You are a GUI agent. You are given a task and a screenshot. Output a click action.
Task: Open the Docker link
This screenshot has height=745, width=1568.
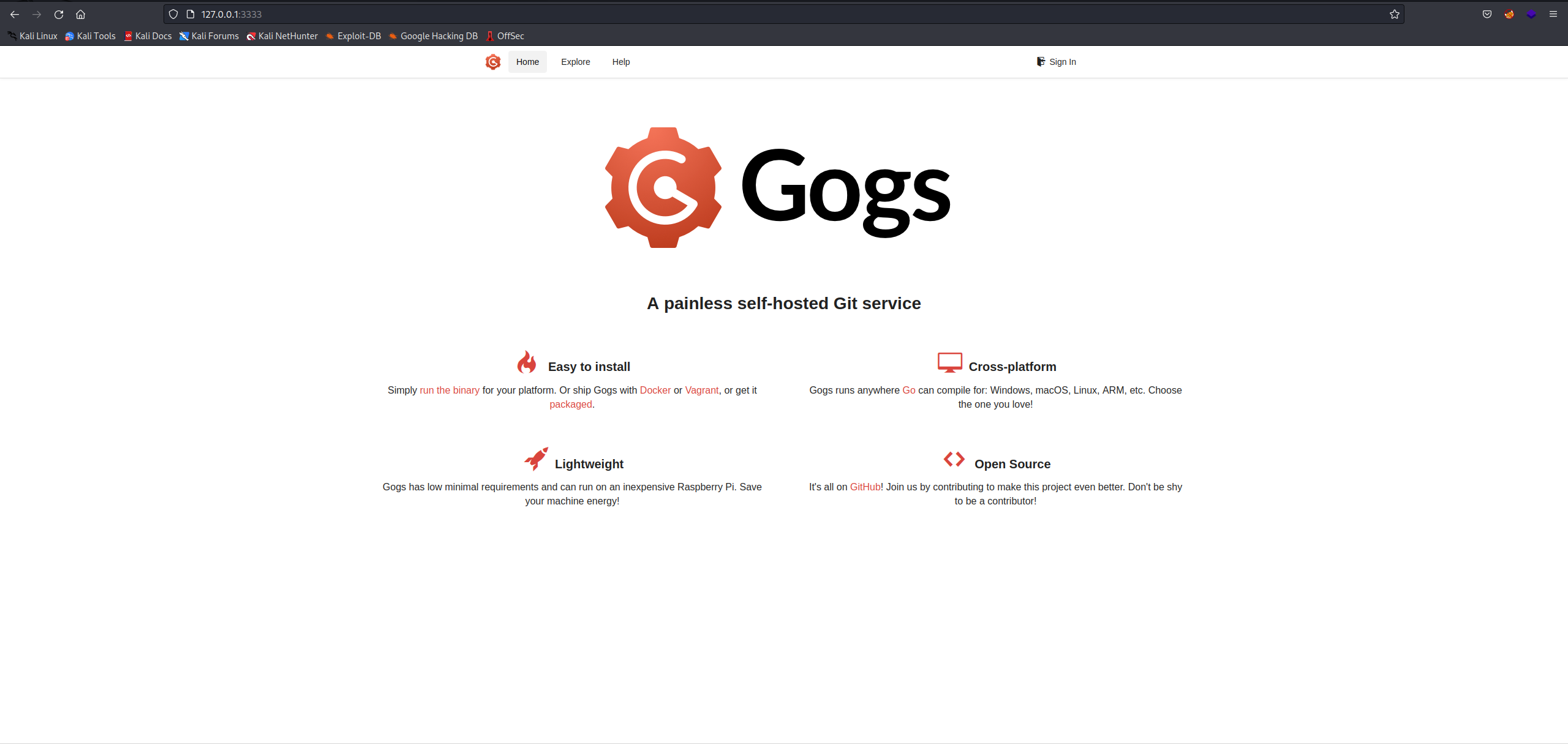pyautogui.click(x=655, y=390)
